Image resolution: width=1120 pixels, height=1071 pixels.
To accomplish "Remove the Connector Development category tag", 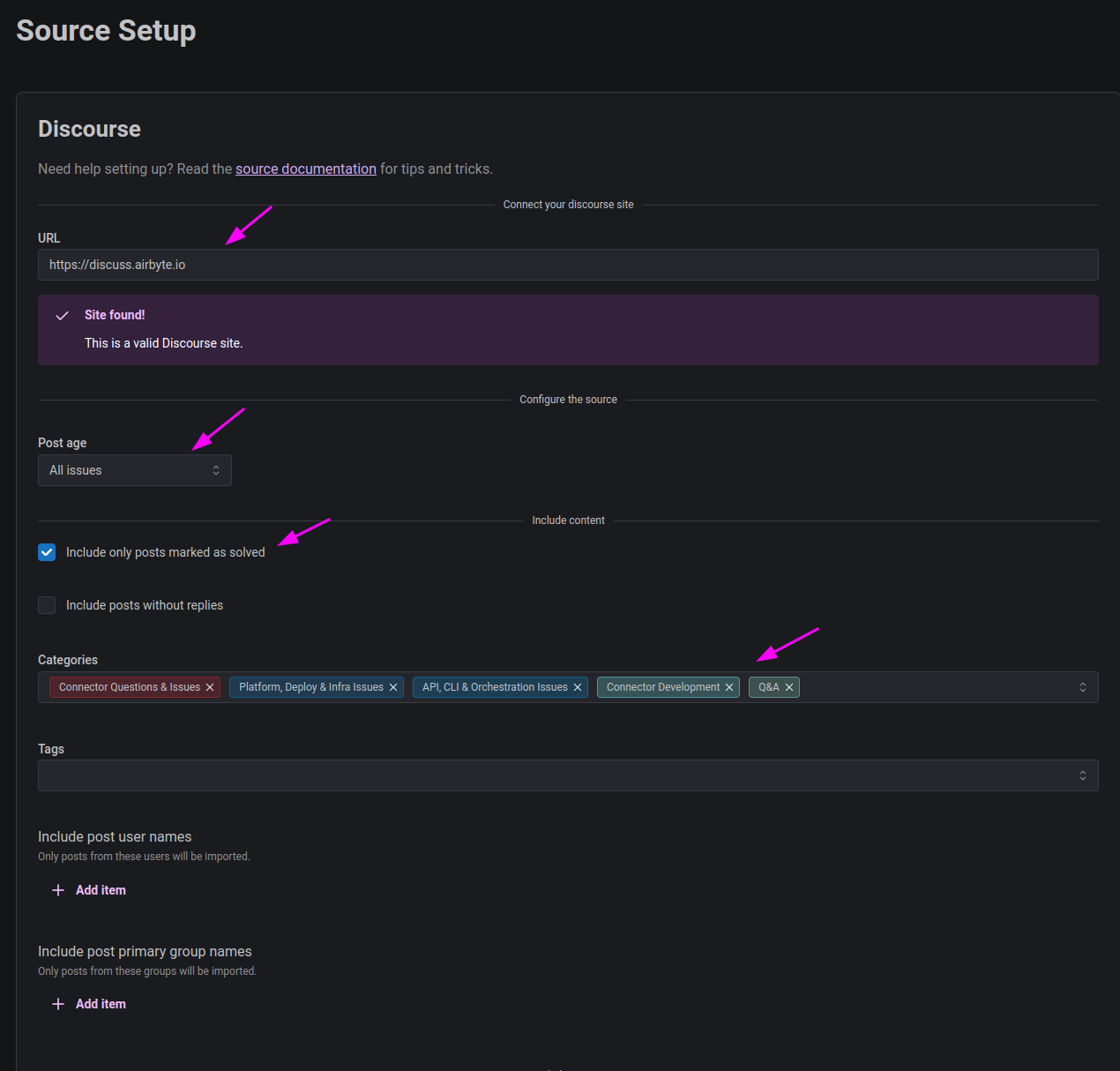I will point(729,687).
